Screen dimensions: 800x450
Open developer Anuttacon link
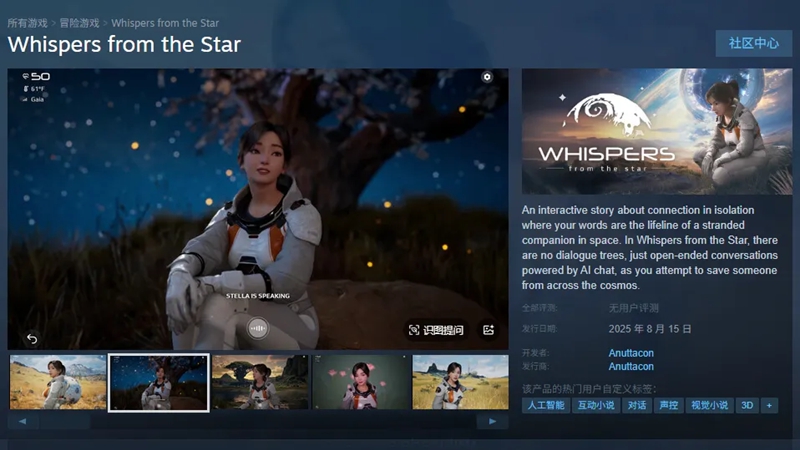click(x=631, y=353)
